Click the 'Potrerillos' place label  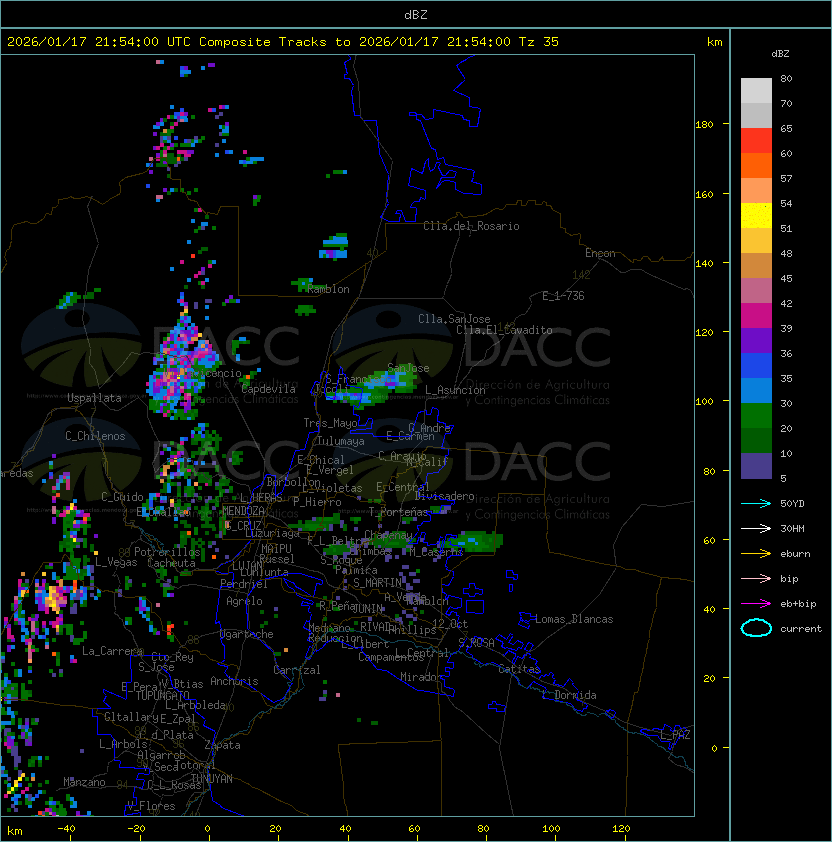pos(167,552)
